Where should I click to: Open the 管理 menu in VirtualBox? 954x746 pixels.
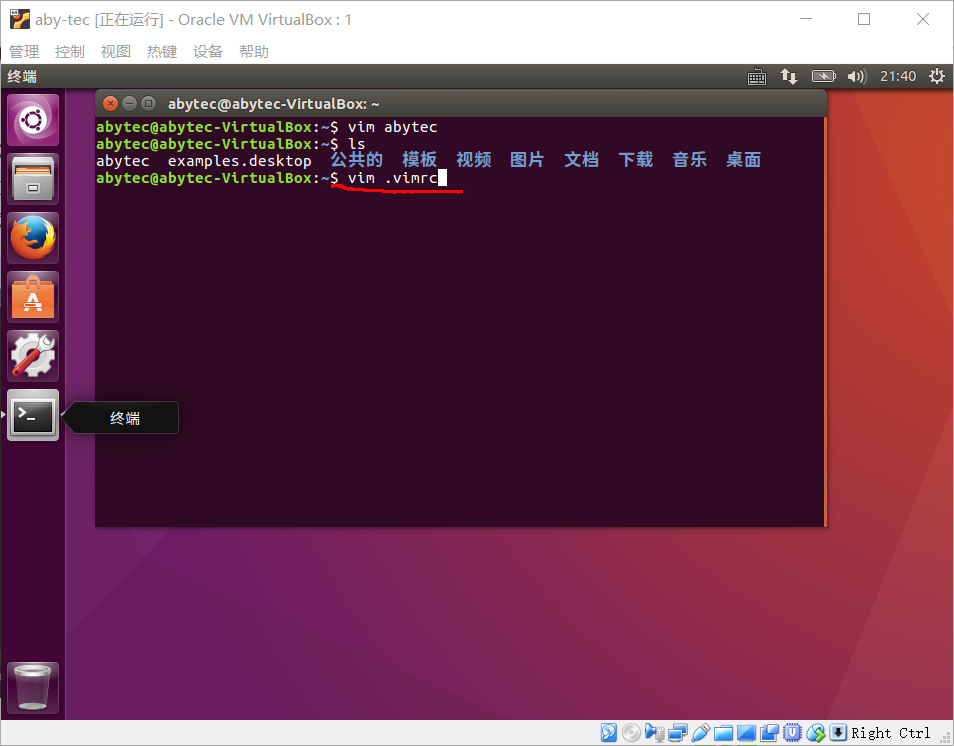24,52
